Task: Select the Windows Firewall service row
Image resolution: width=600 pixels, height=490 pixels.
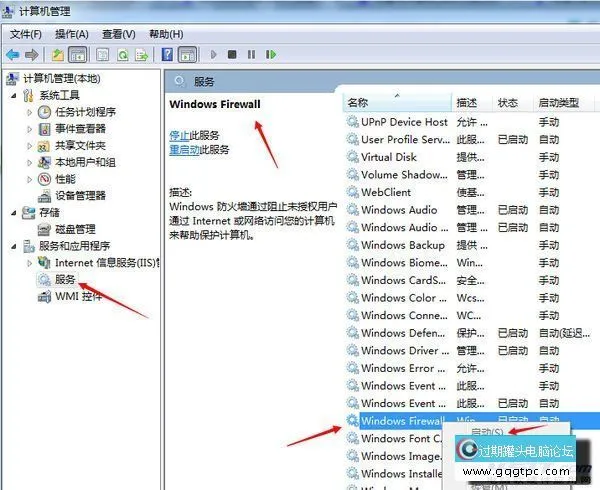Action: point(472,421)
